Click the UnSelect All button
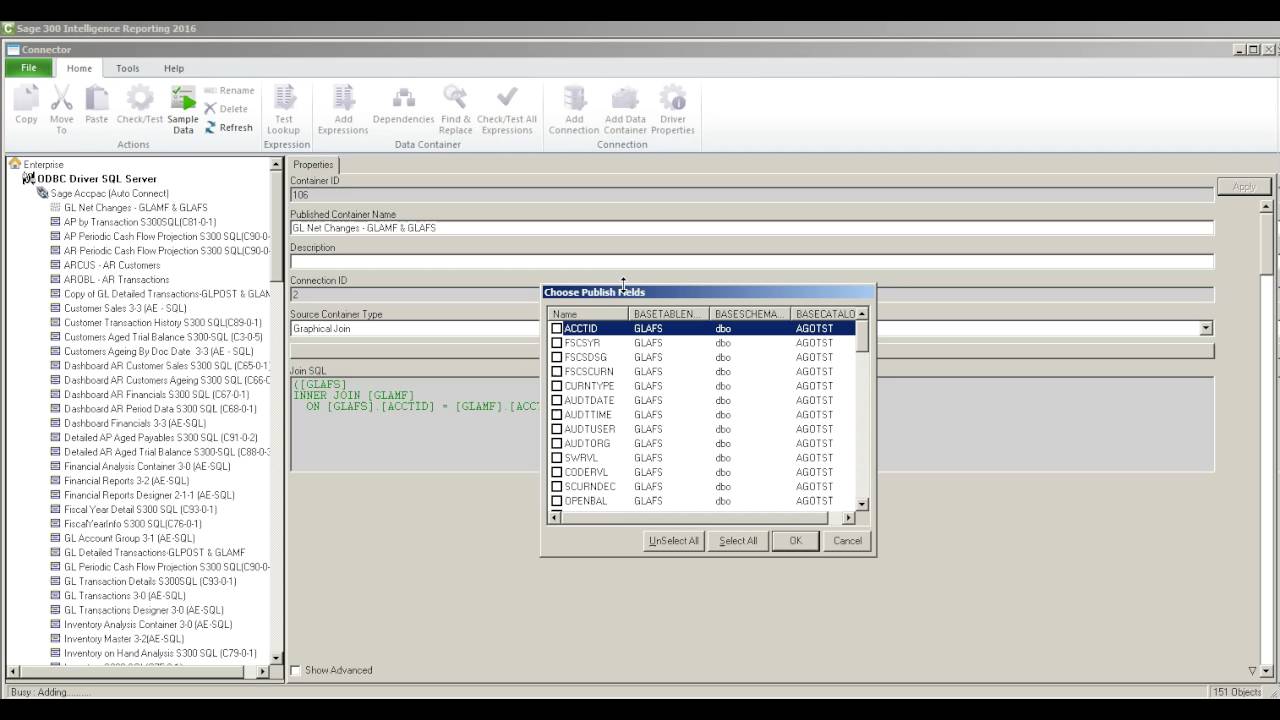Screen dimensions: 1280x720 [674, 541]
